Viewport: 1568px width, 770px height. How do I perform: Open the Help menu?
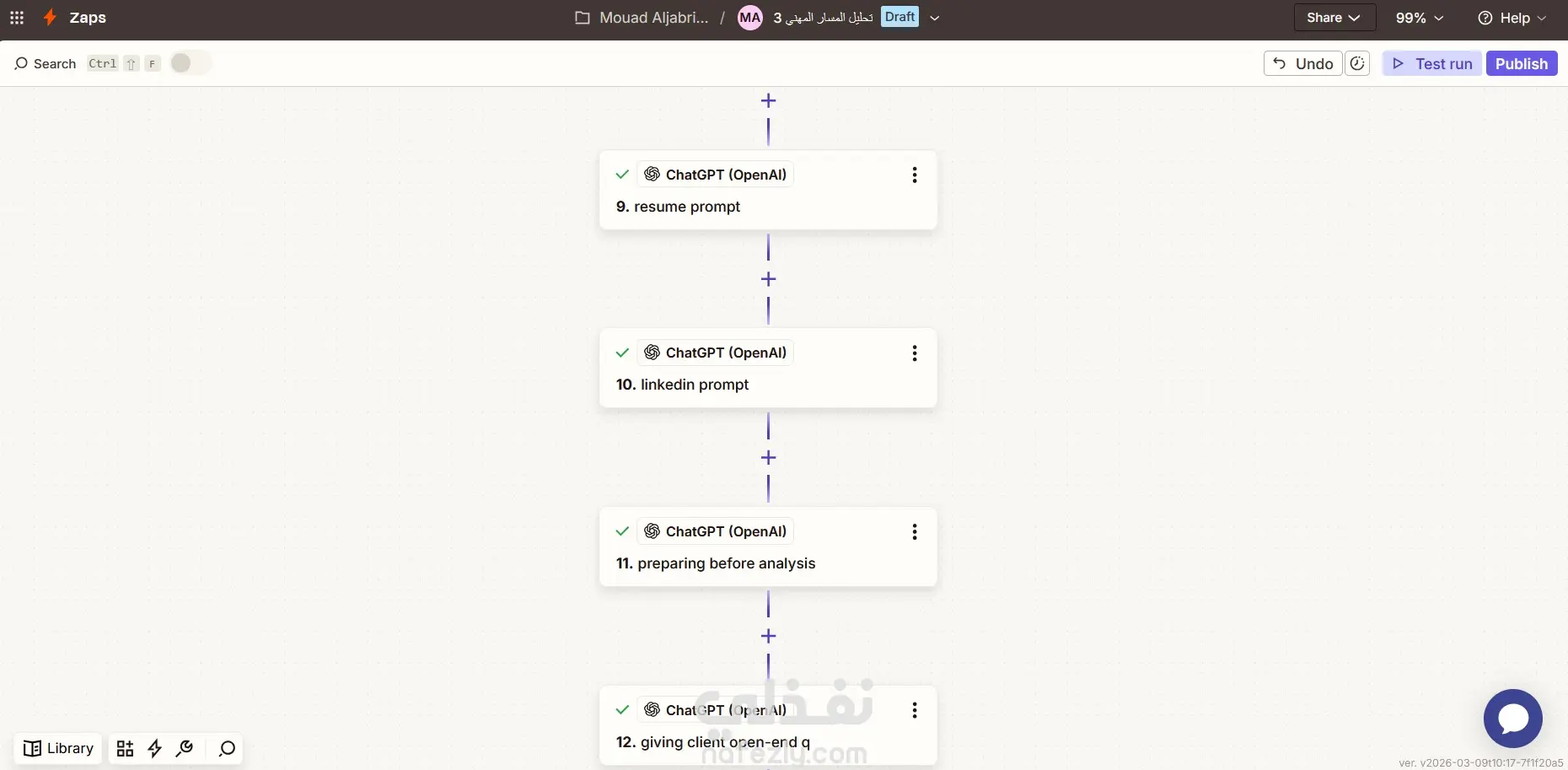point(1513,18)
